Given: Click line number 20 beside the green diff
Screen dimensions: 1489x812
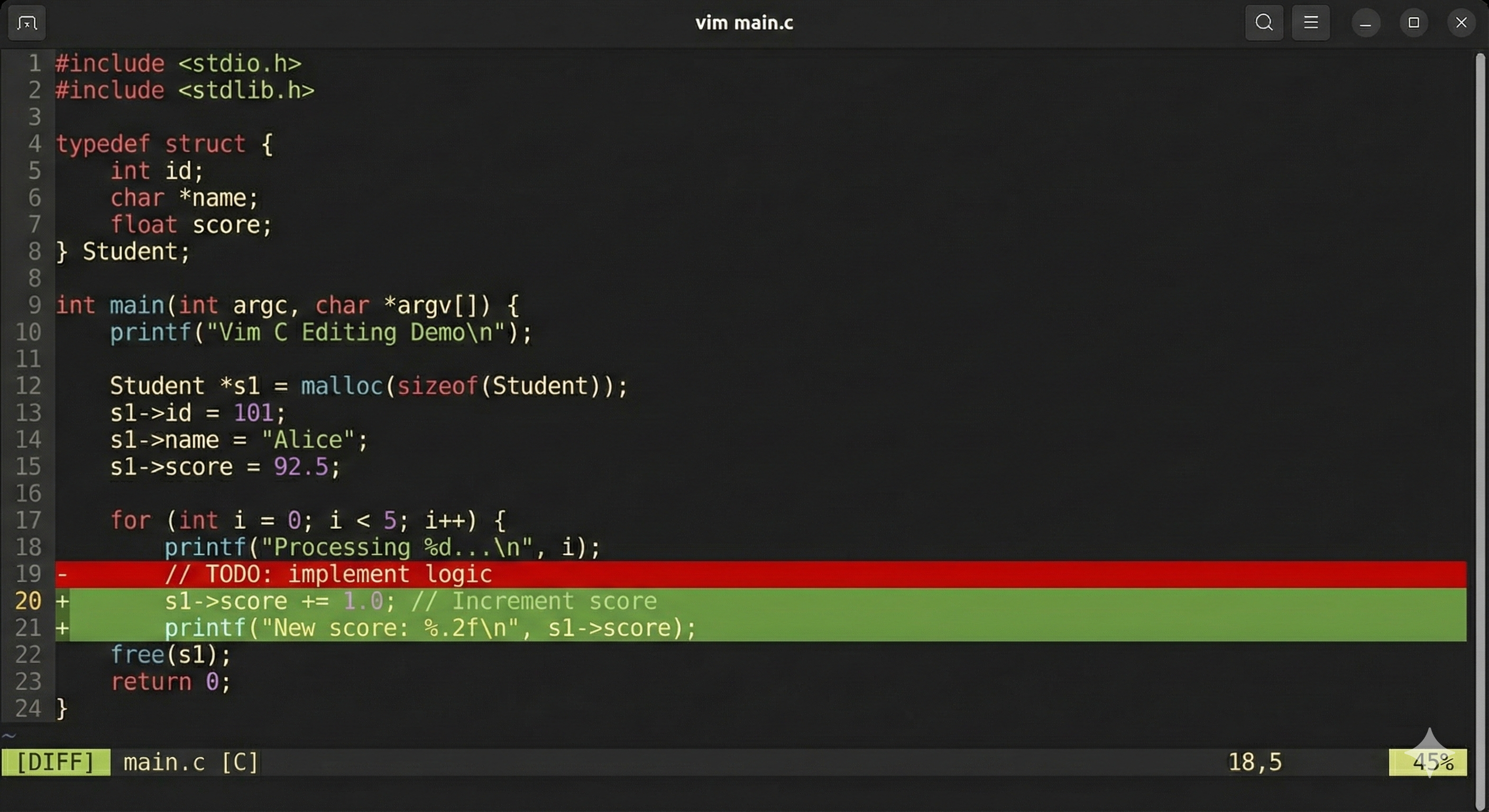Looking at the screenshot, I should point(27,601).
